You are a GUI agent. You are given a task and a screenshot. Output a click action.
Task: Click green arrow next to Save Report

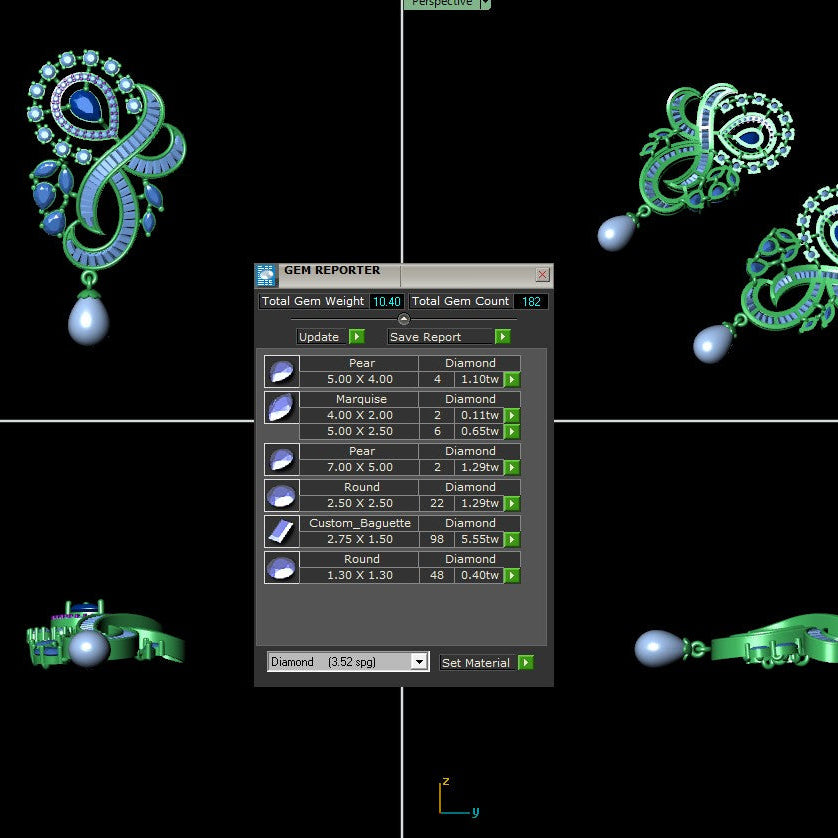click(502, 337)
